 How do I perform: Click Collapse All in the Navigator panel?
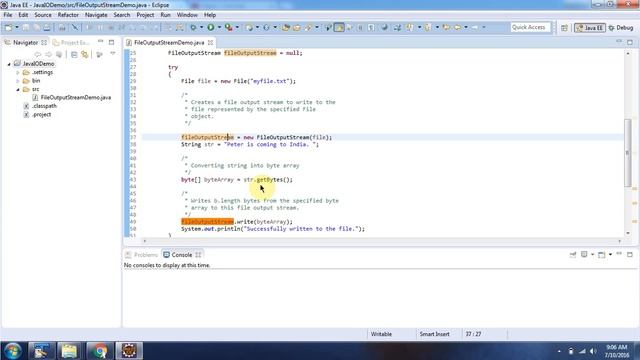(x=74, y=54)
